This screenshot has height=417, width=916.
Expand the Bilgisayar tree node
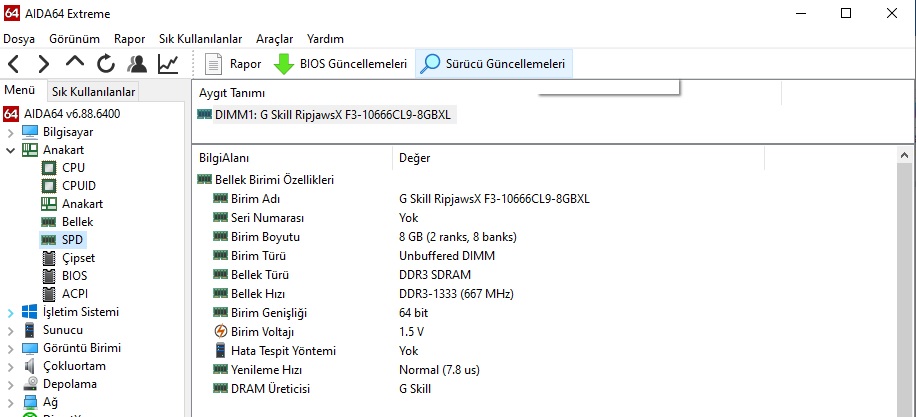coord(10,132)
